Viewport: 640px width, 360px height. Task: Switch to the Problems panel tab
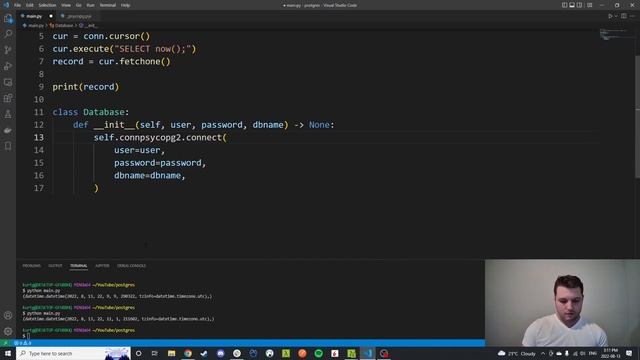pyautogui.click(x=31, y=266)
